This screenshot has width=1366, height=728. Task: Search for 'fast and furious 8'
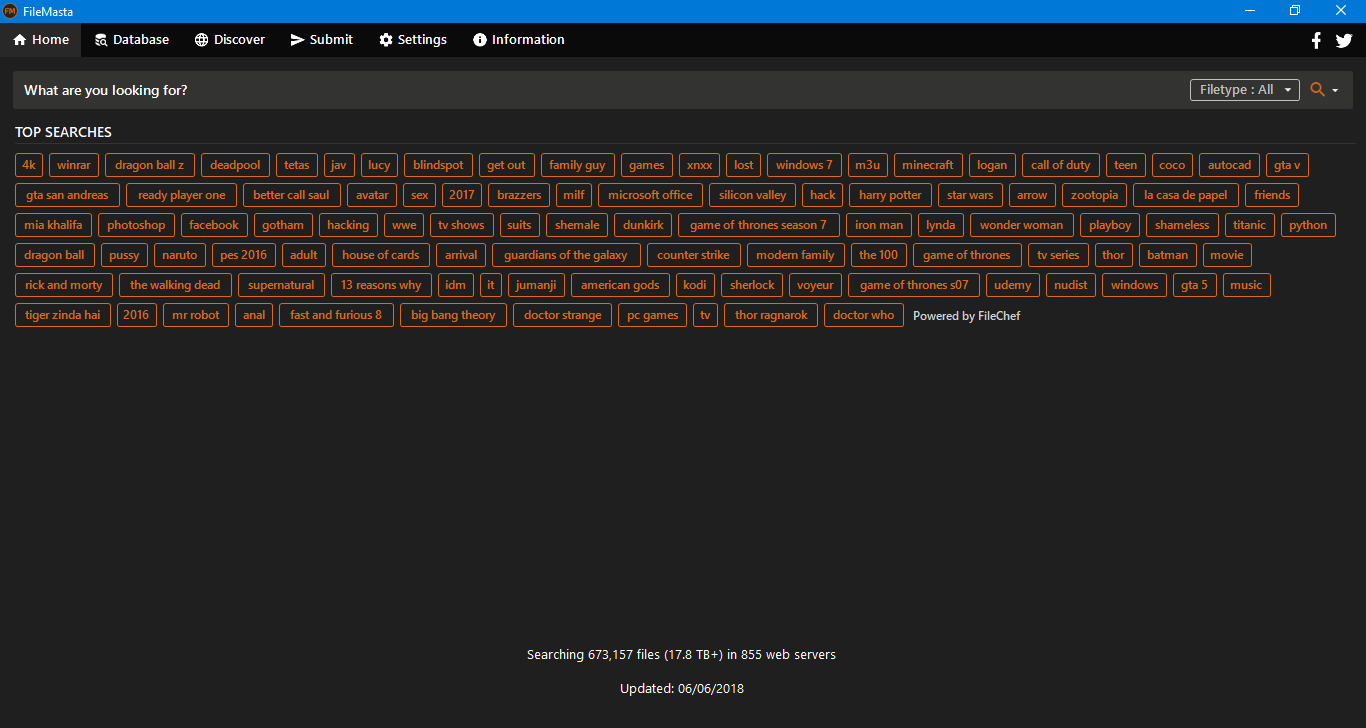336,315
